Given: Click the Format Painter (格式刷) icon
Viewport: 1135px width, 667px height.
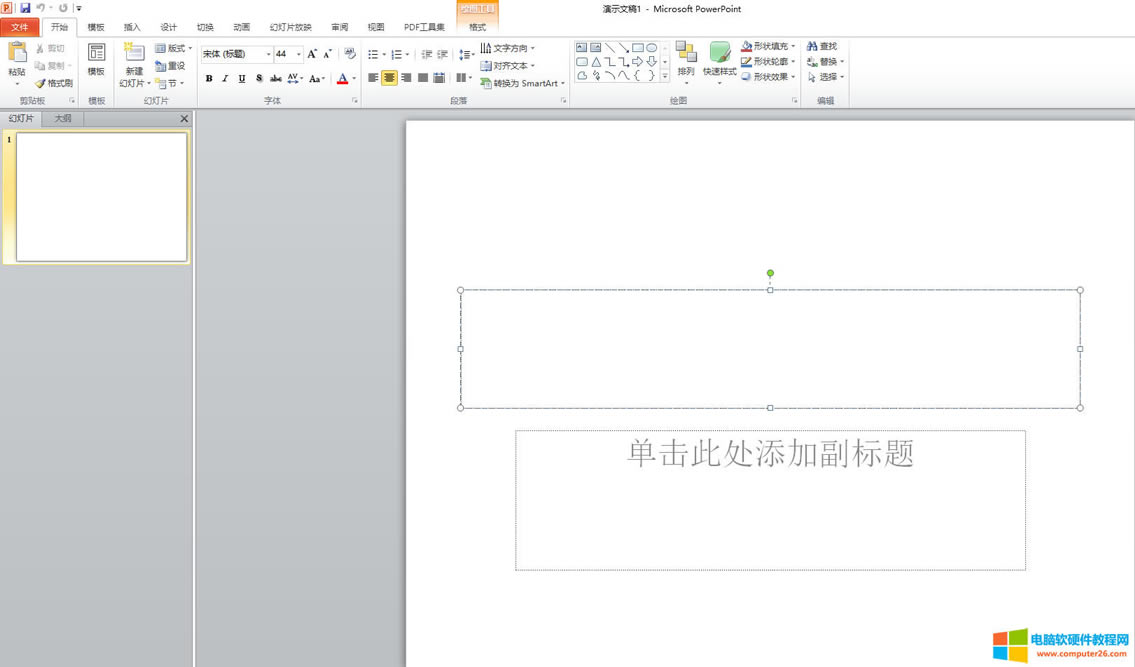Looking at the screenshot, I should tap(52, 84).
